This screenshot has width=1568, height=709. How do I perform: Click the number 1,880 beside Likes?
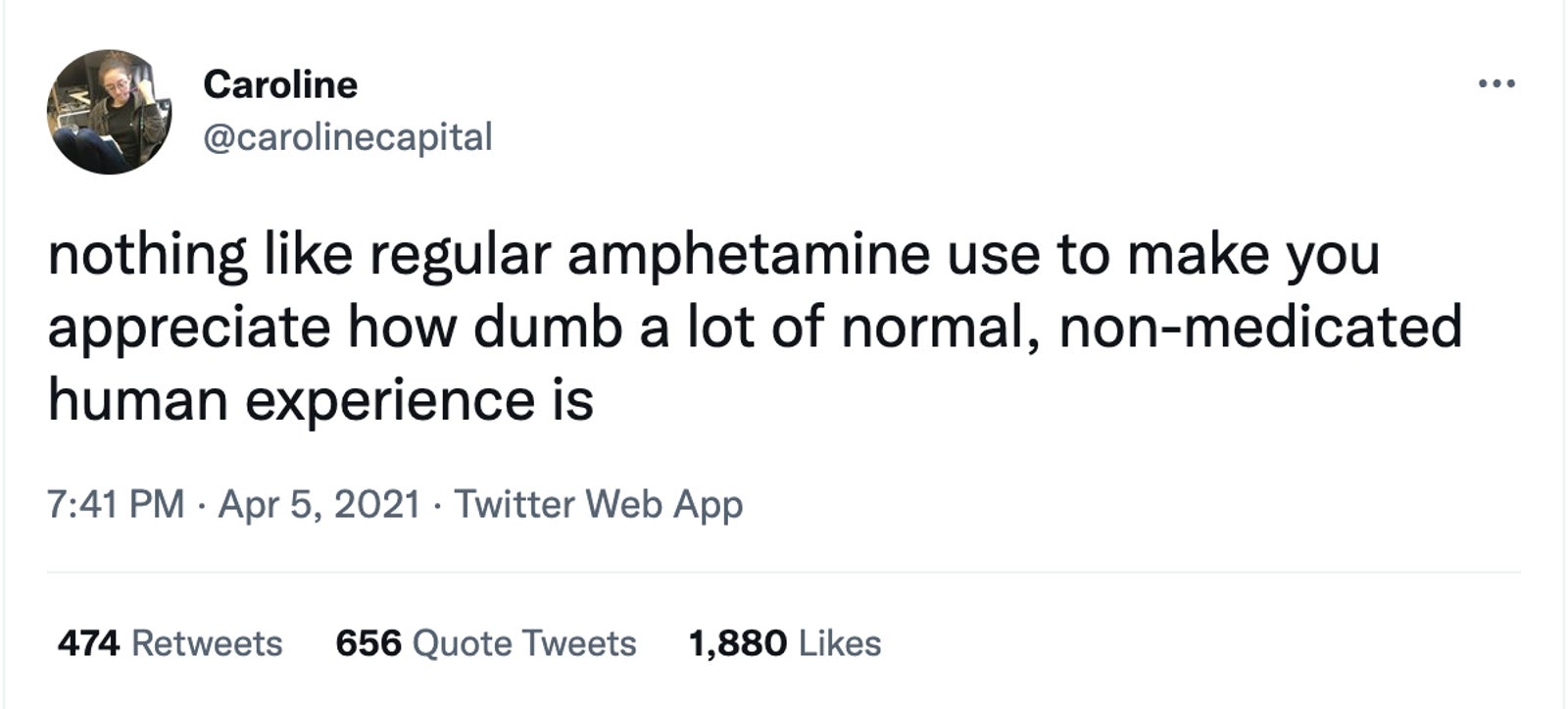(737, 643)
